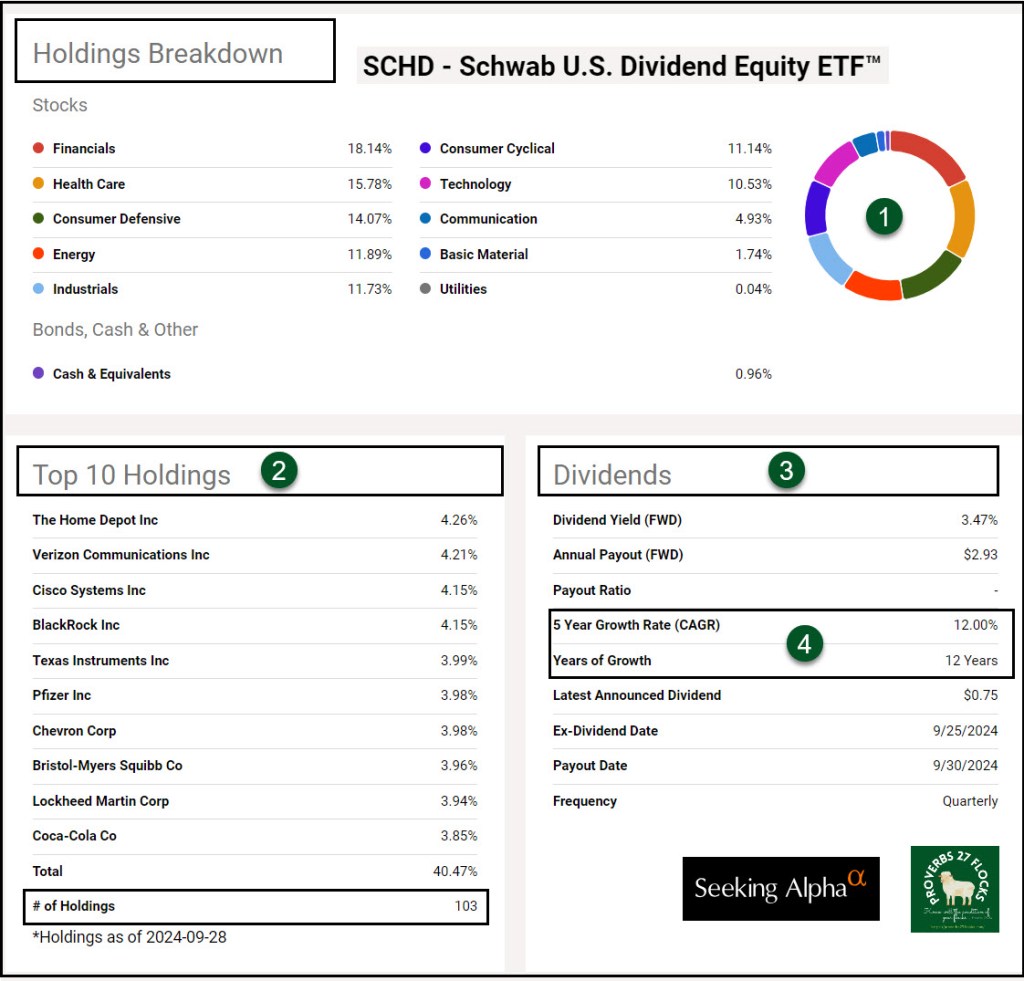Click the Lockheed Martin Corp holding
Image resolution: width=1024 pixels, height=981 pixels.
[x=100, y=801]
